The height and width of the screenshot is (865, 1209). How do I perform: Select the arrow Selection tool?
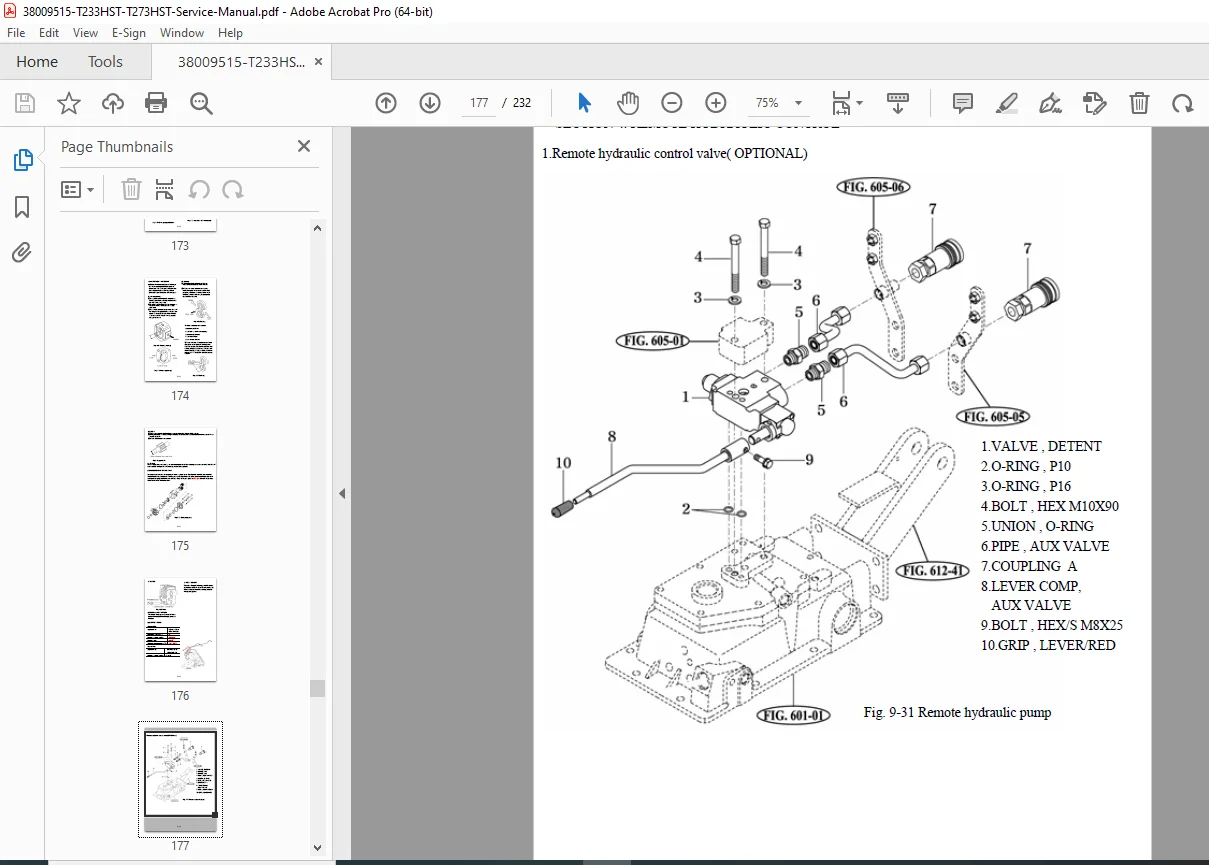pos(585,103)
